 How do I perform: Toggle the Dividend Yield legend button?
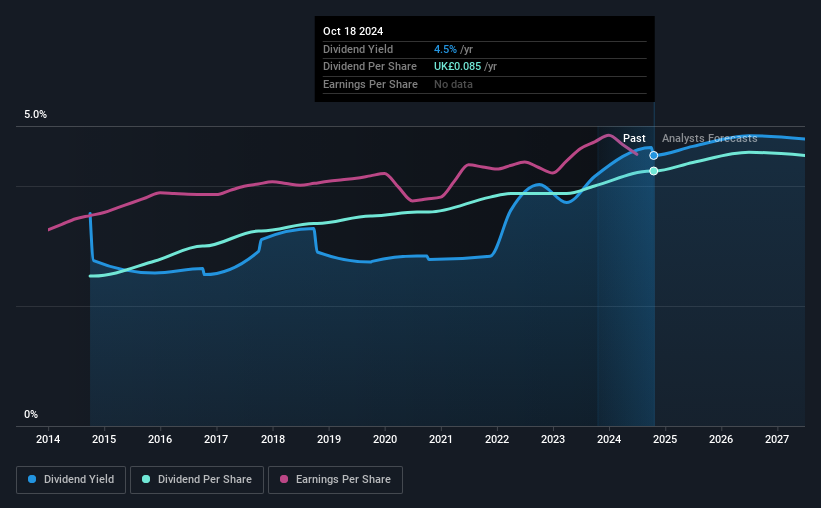pos(71,480)
